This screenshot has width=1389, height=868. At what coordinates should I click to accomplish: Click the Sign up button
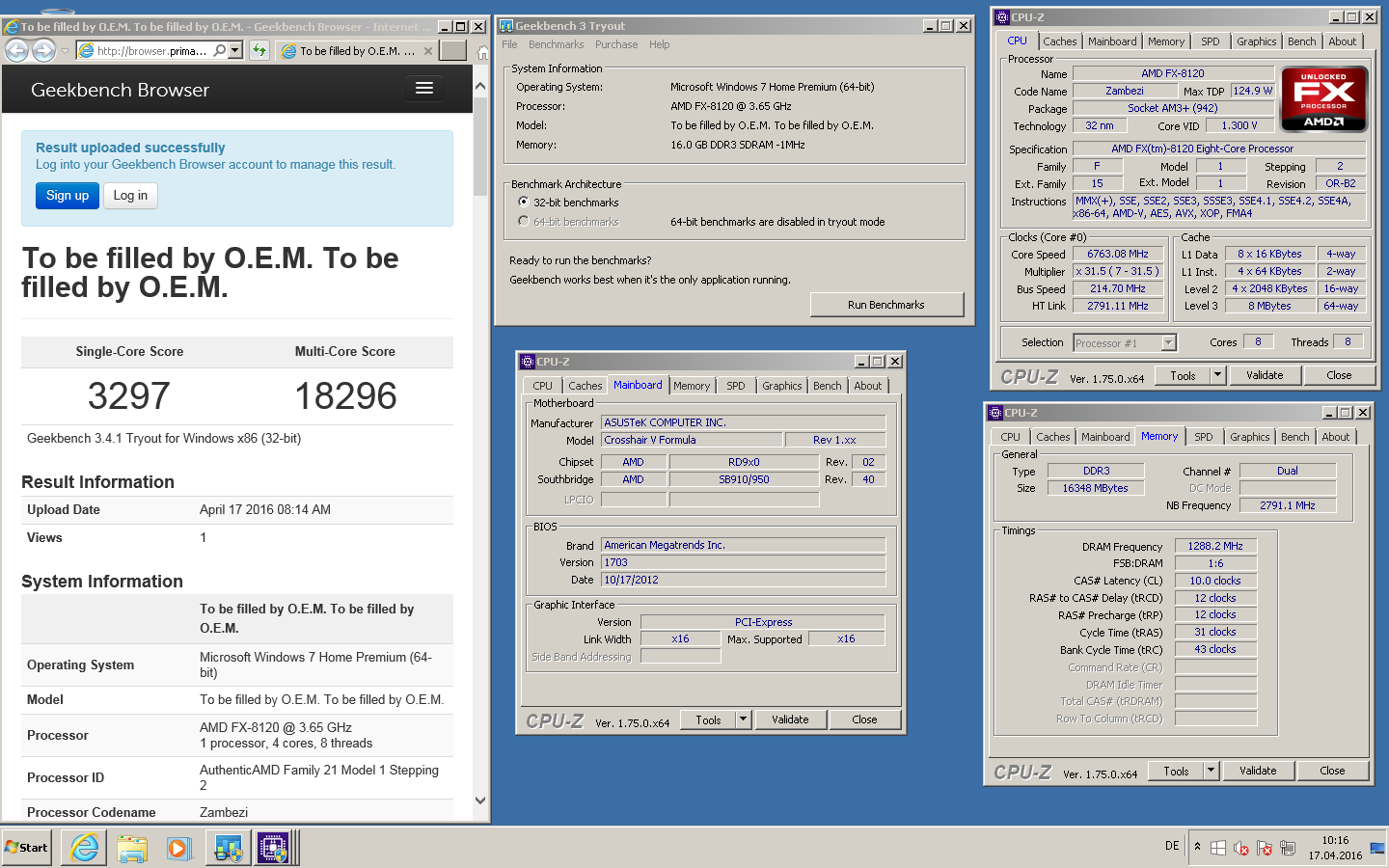click(x=68, y=196)
